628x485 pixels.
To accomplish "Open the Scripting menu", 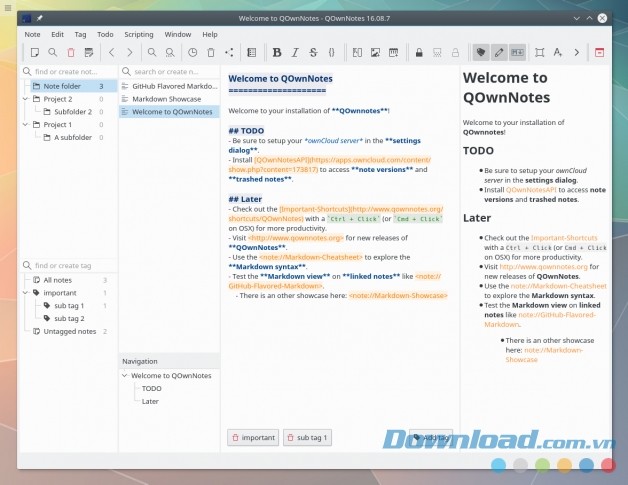I will (139, 34).
